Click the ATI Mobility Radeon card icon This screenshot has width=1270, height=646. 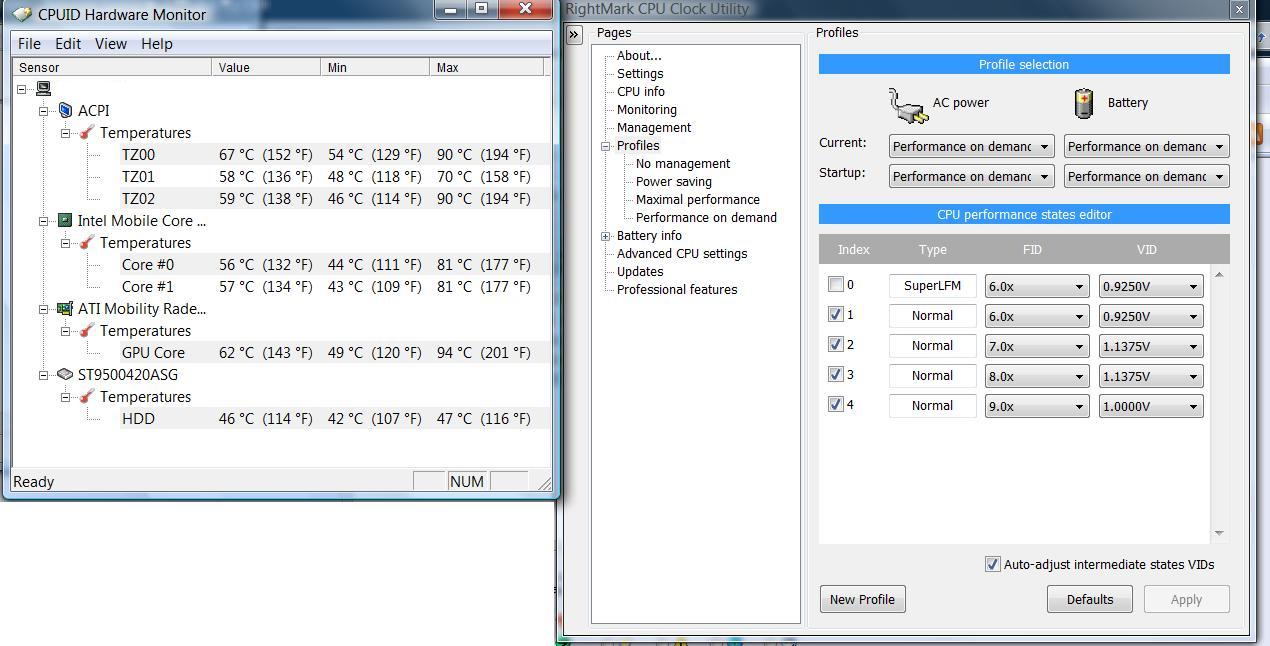[x=65, y=308]
